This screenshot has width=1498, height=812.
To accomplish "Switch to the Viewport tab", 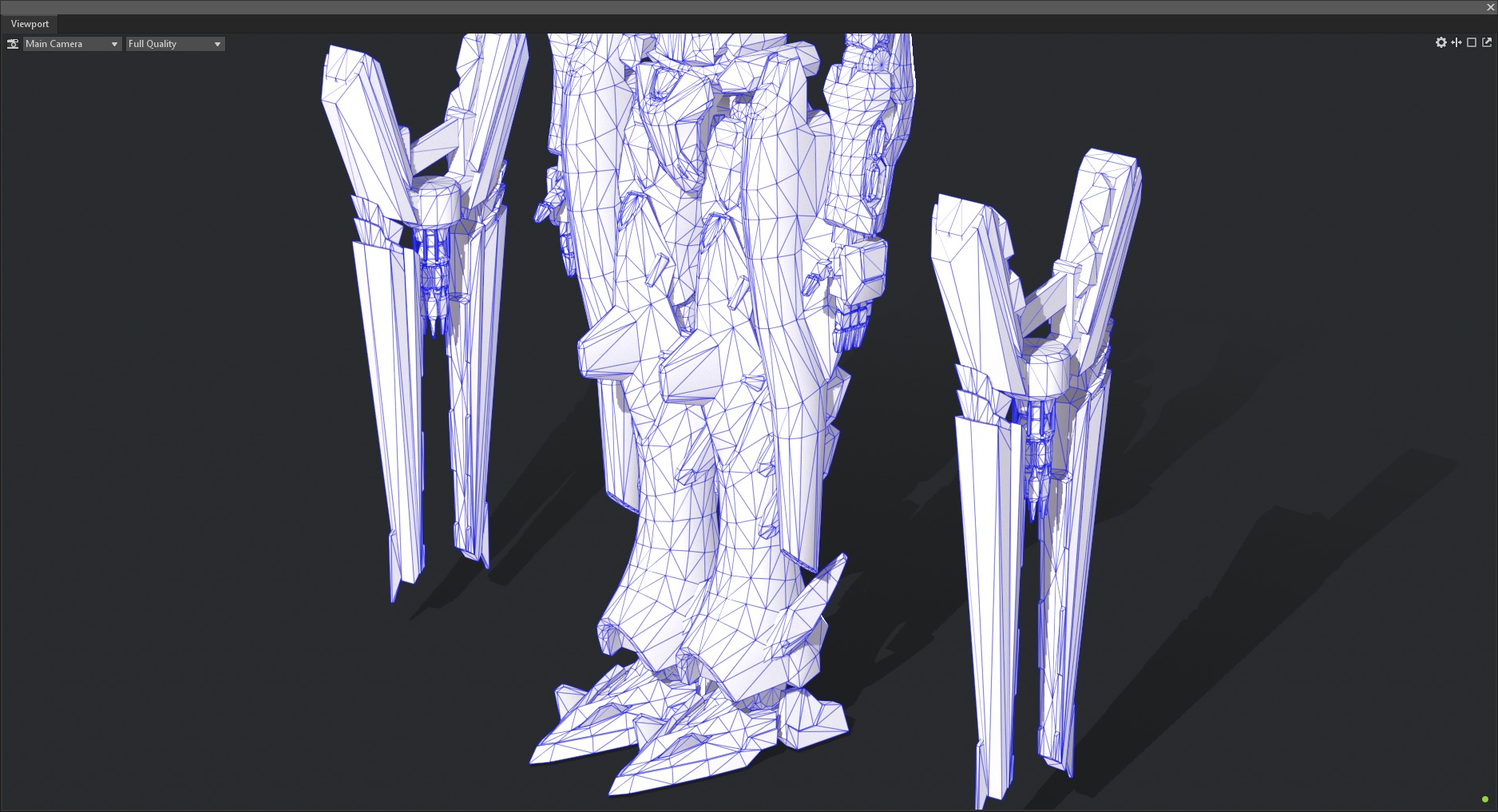I will pos(30,24).
